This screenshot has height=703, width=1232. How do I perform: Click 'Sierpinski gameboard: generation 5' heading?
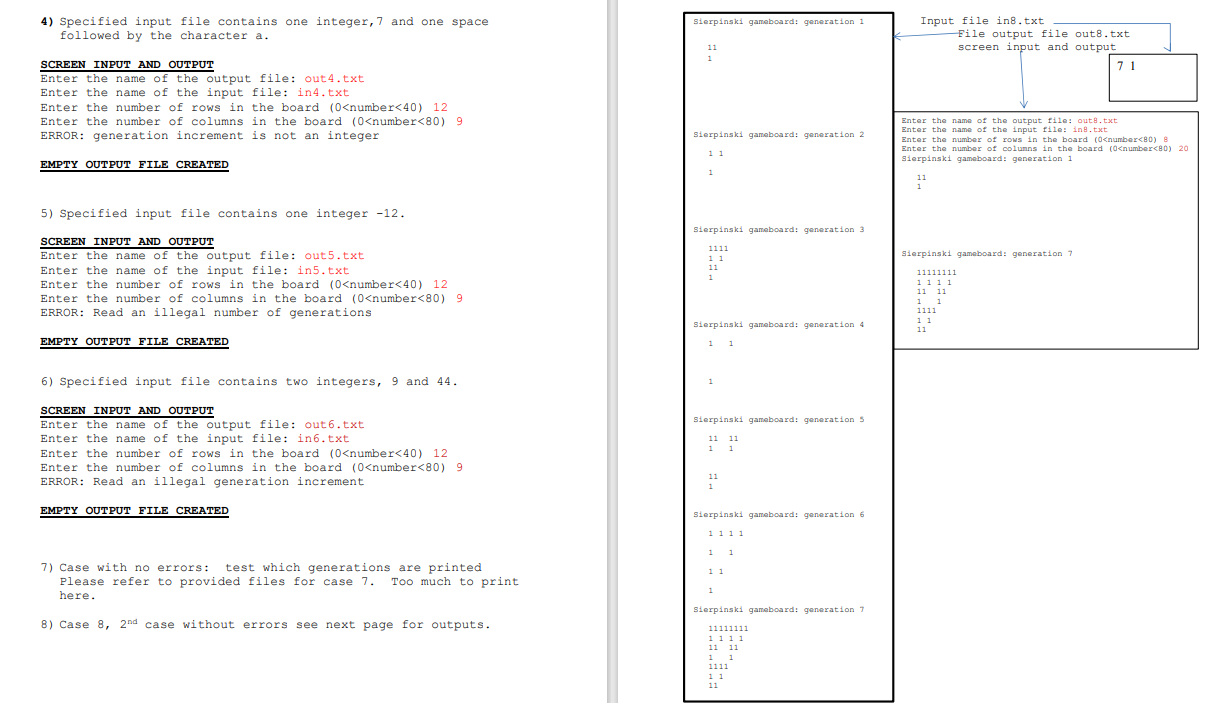(x=778, y=420)
